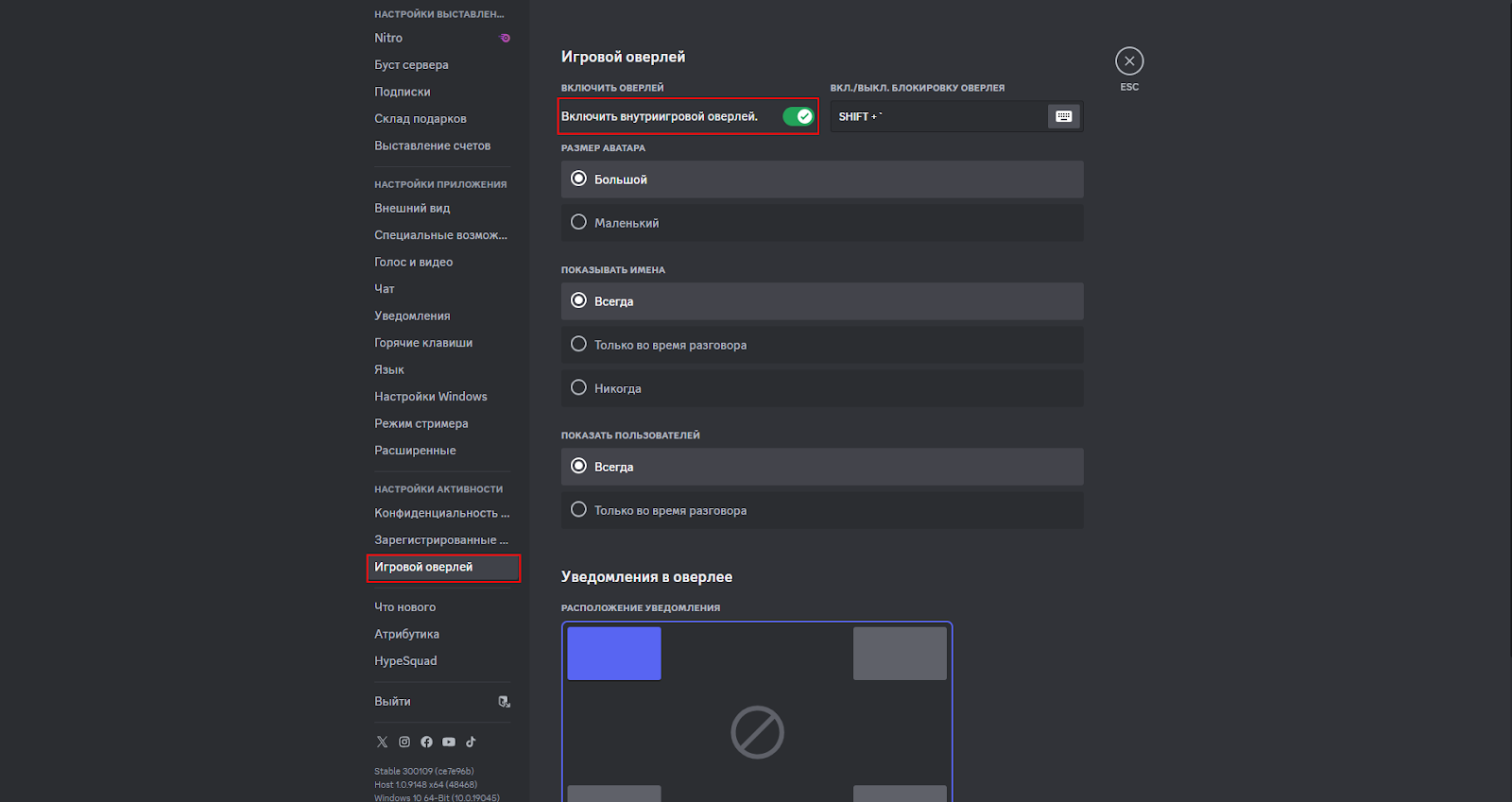Open the Nitro settings item
1512x802 pixels.
(388, 38)
